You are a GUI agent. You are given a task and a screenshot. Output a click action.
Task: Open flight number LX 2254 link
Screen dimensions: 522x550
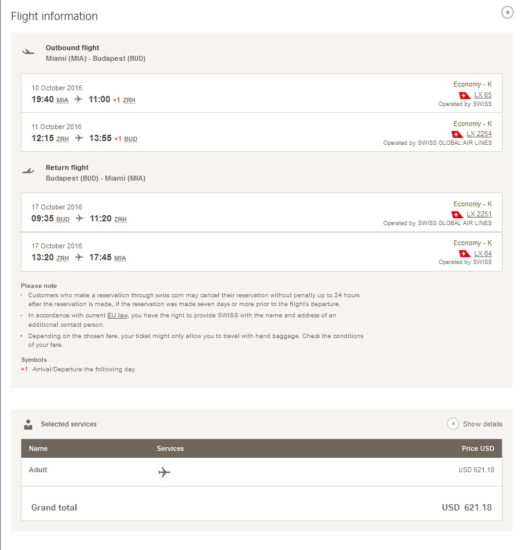pyautogui.click(x=479, y=134)
